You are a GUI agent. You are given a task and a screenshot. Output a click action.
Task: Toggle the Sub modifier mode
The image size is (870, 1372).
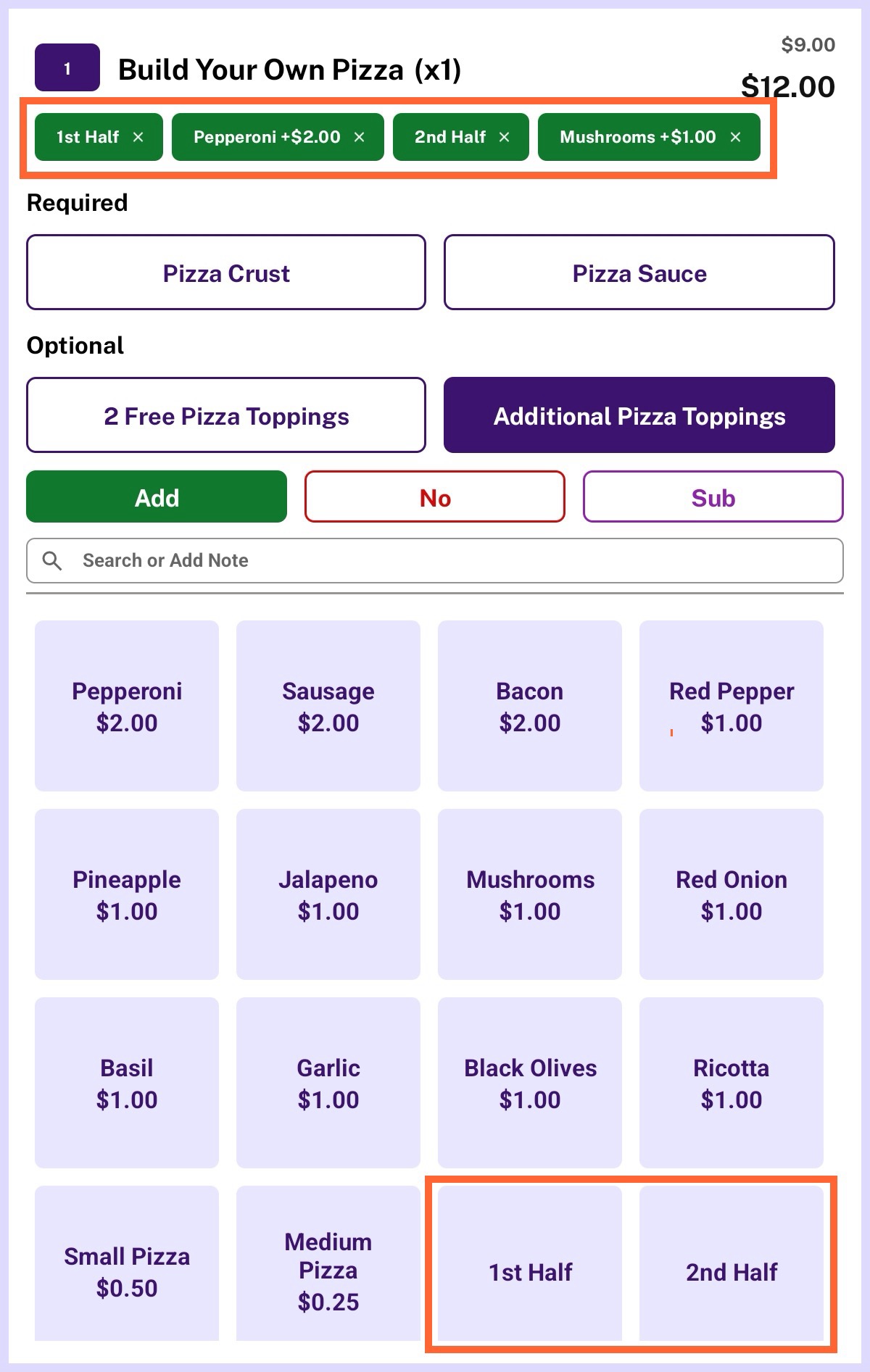[x=713, y=497]
